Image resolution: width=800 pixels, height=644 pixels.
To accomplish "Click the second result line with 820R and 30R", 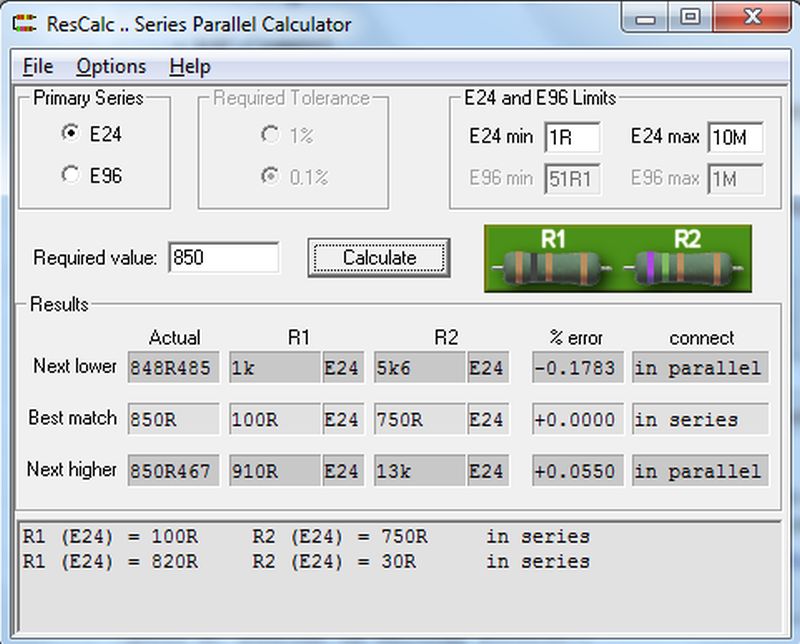I will coord(306,561).
